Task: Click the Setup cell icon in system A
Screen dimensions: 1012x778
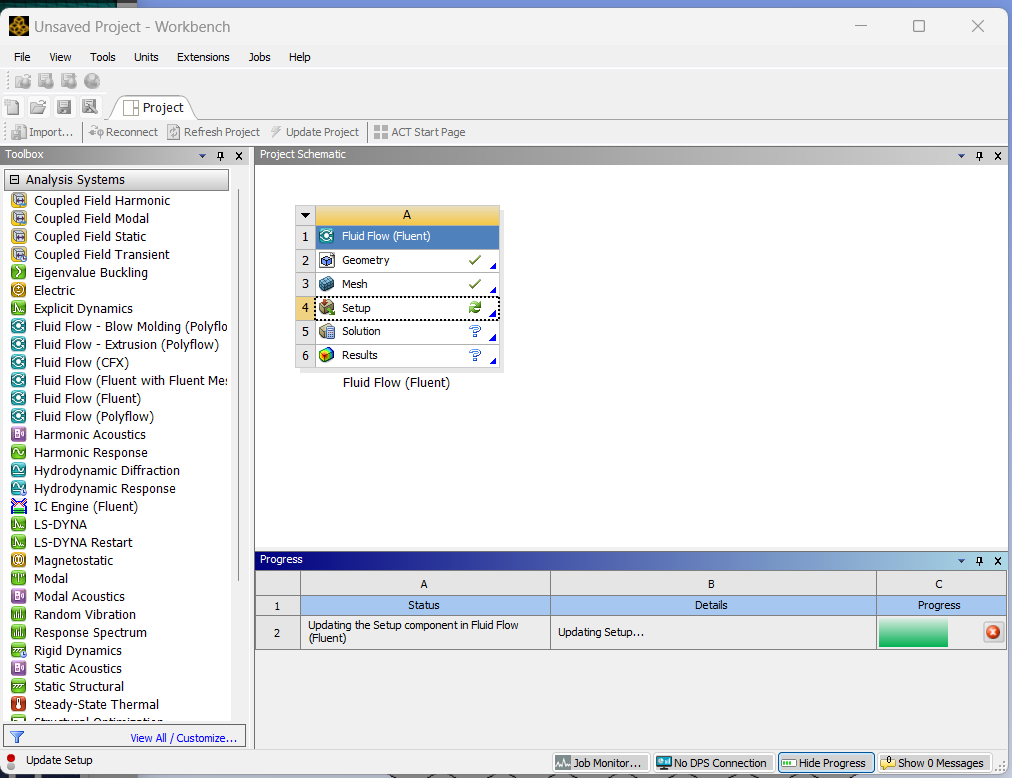Action: pos(327,308)
